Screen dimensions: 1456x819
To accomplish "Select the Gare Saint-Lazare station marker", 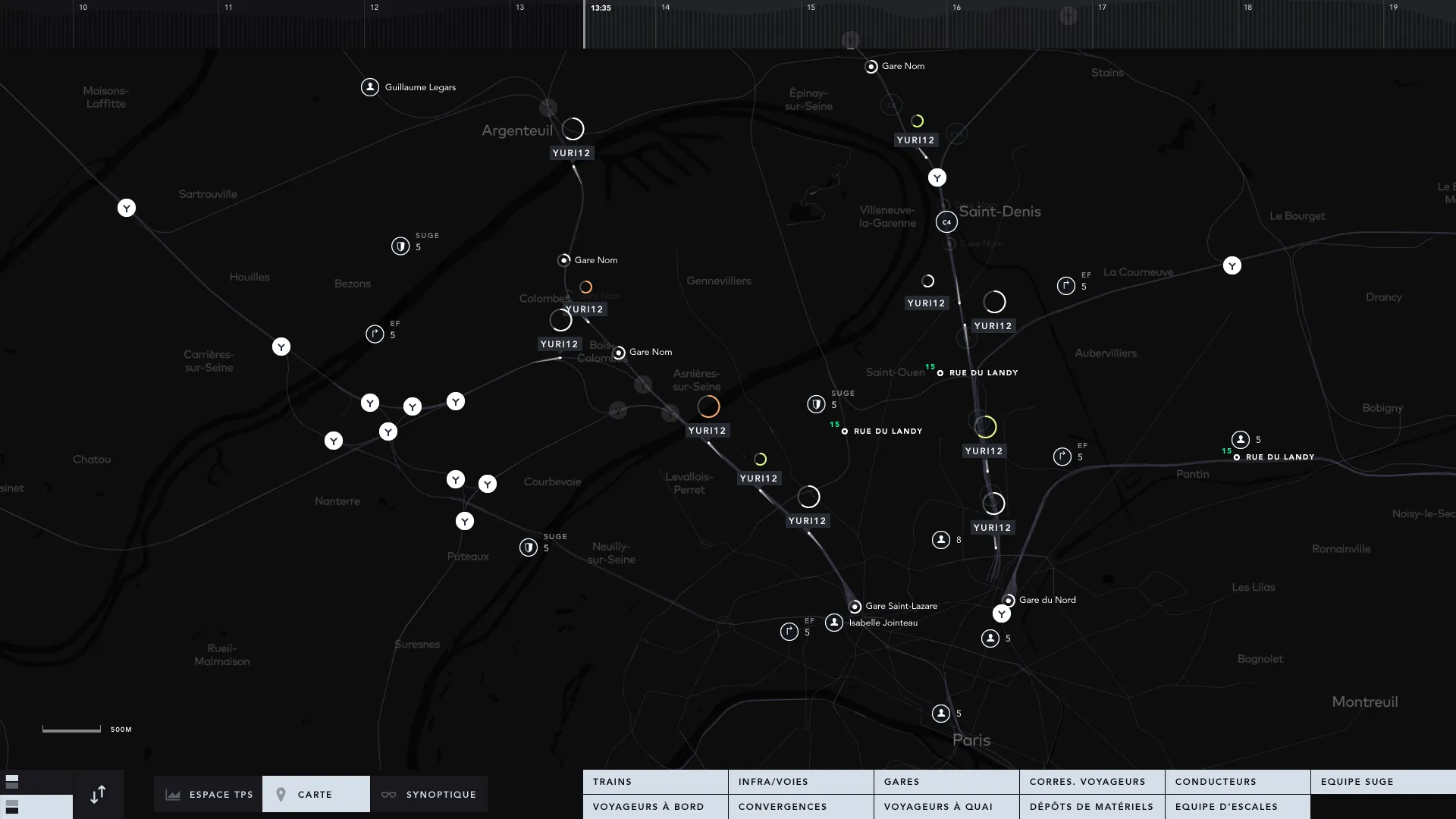I will click(855, 607).
